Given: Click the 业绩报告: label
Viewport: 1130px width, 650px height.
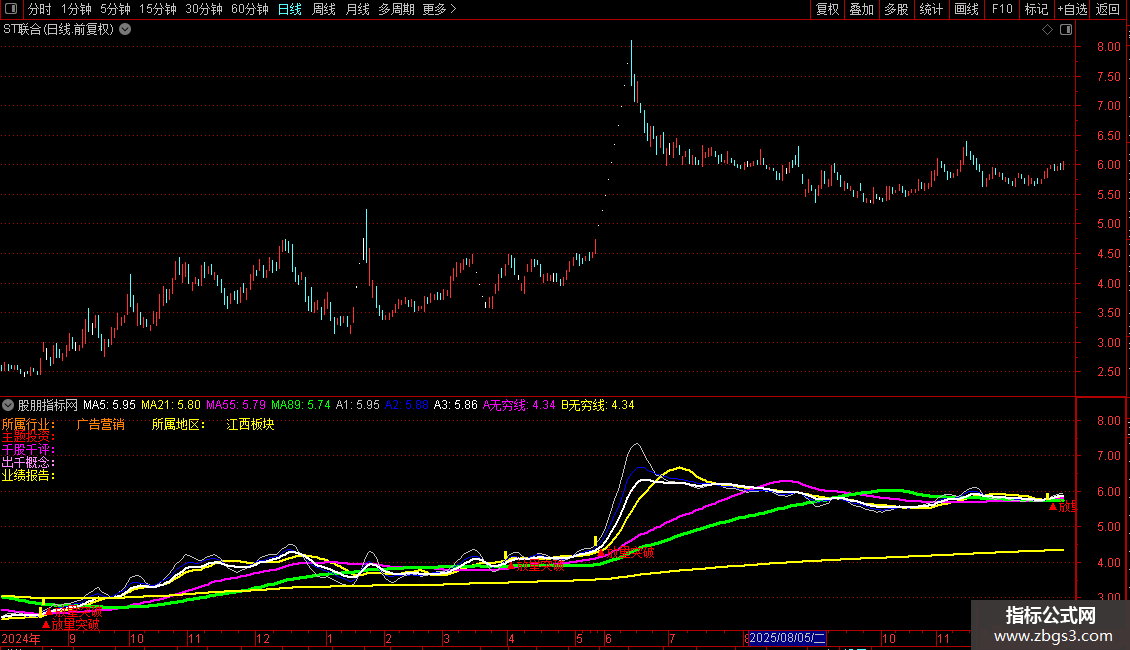Looking at the screenshot, I should (x=28, y=476).
